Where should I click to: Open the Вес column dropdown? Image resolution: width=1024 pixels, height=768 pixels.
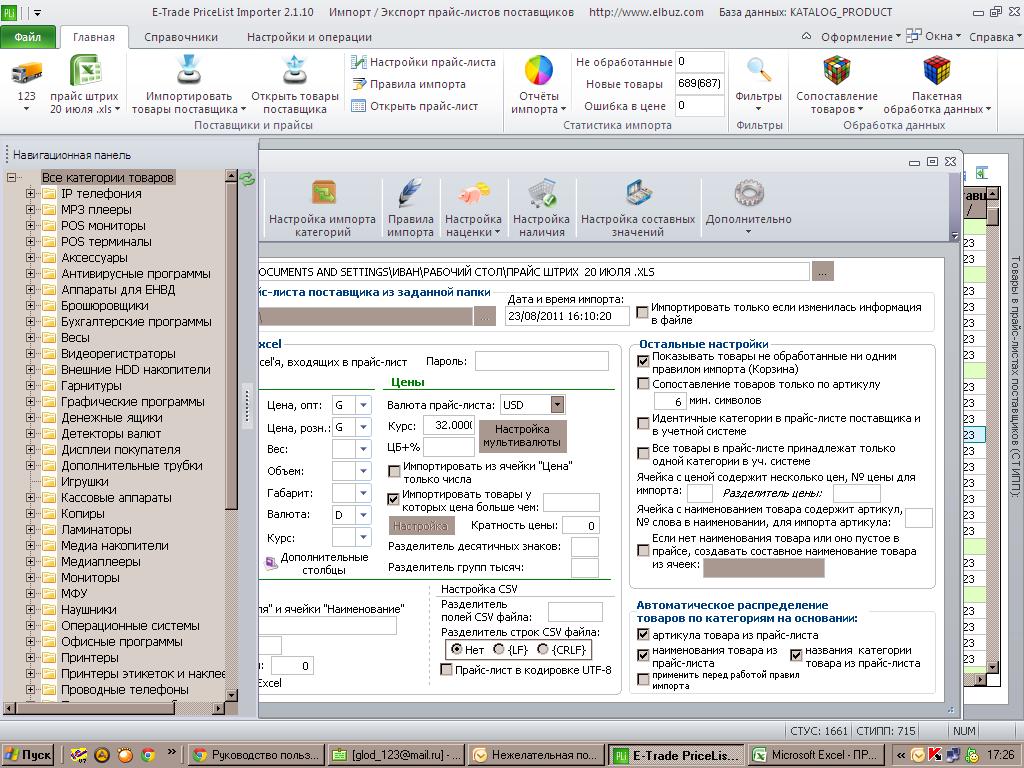coord(364,449)
